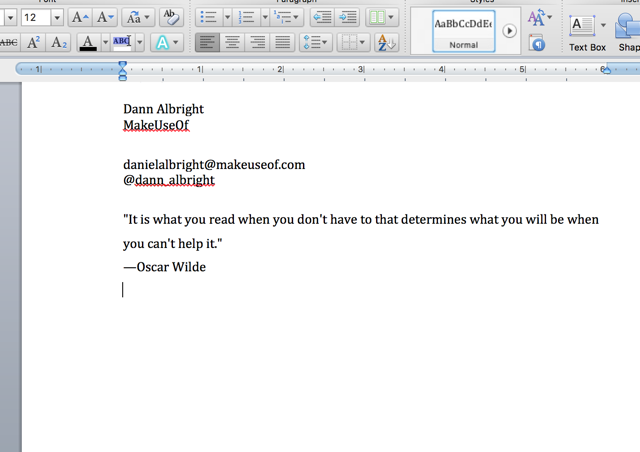This screenshot has width=640, height=452.
Task: Click the Shrink Font icon
Action: tap(104, 17)
